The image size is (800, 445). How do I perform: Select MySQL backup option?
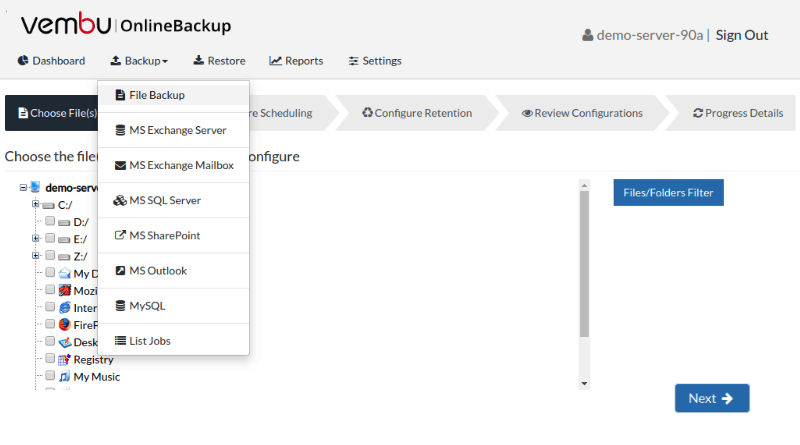pos(173,306)
